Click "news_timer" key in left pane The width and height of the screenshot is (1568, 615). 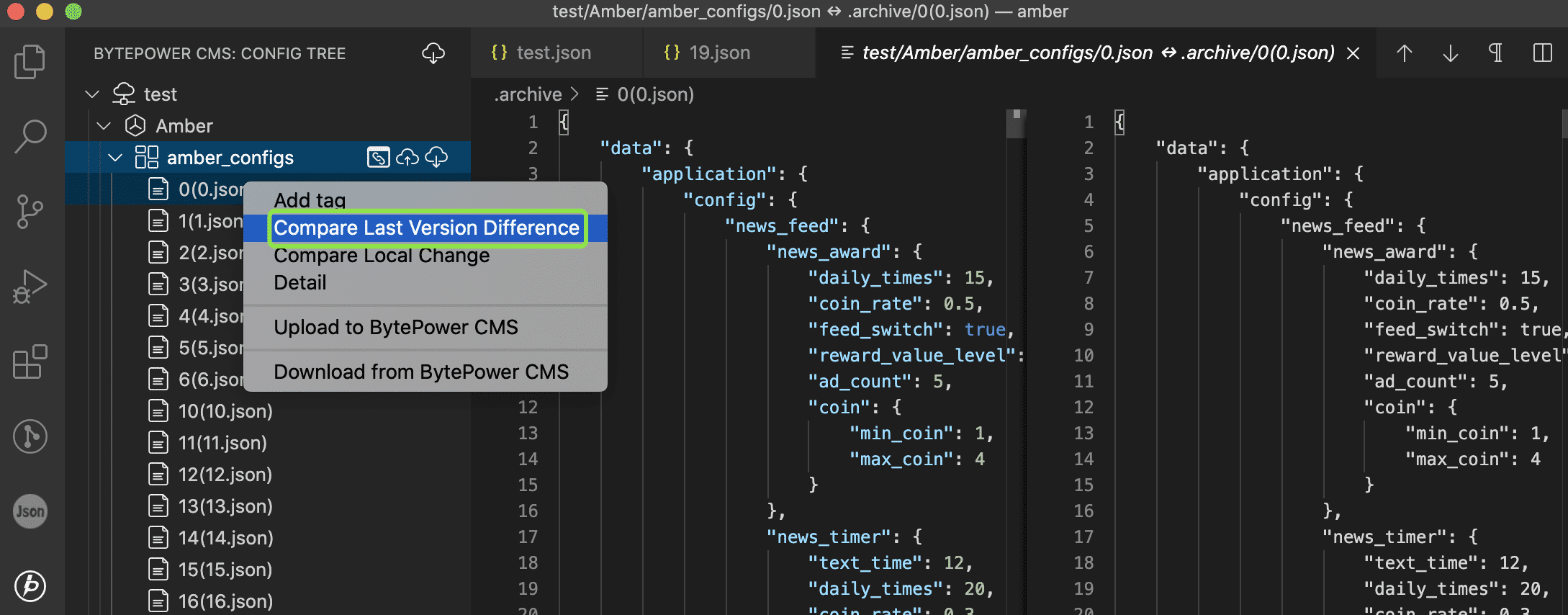829,537
